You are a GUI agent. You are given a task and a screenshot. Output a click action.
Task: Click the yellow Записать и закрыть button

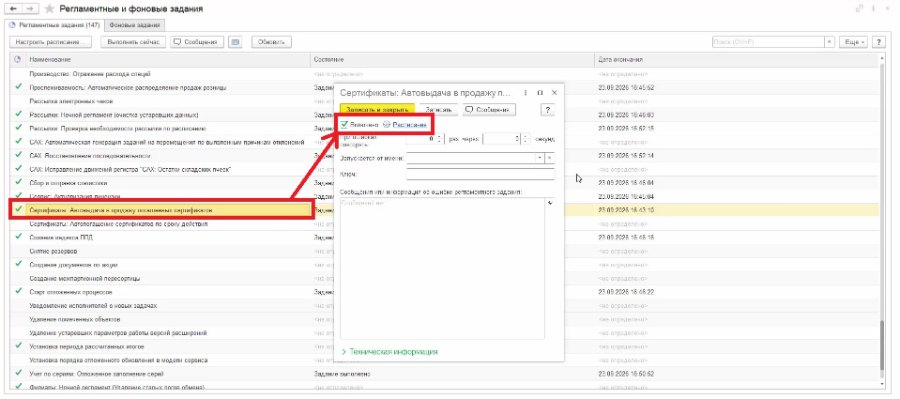point(377,109)
